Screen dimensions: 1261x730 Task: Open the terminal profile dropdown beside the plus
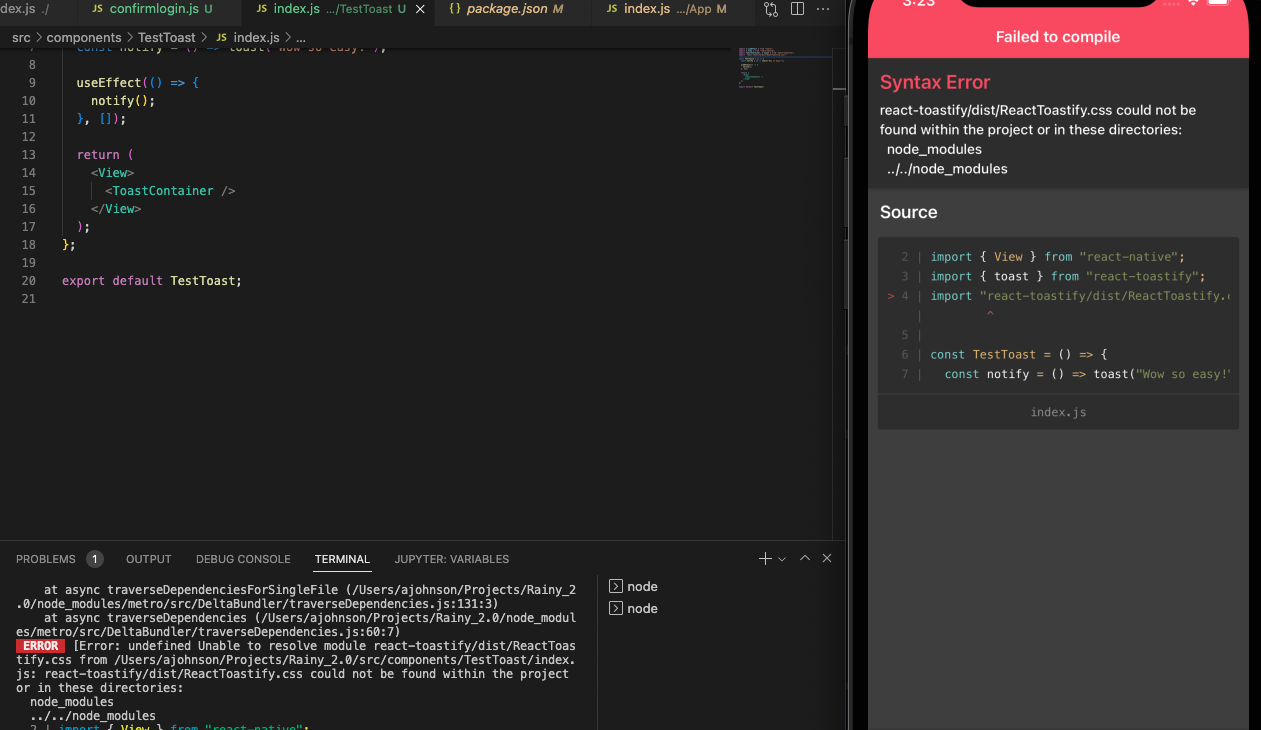(x=782, y=559)
